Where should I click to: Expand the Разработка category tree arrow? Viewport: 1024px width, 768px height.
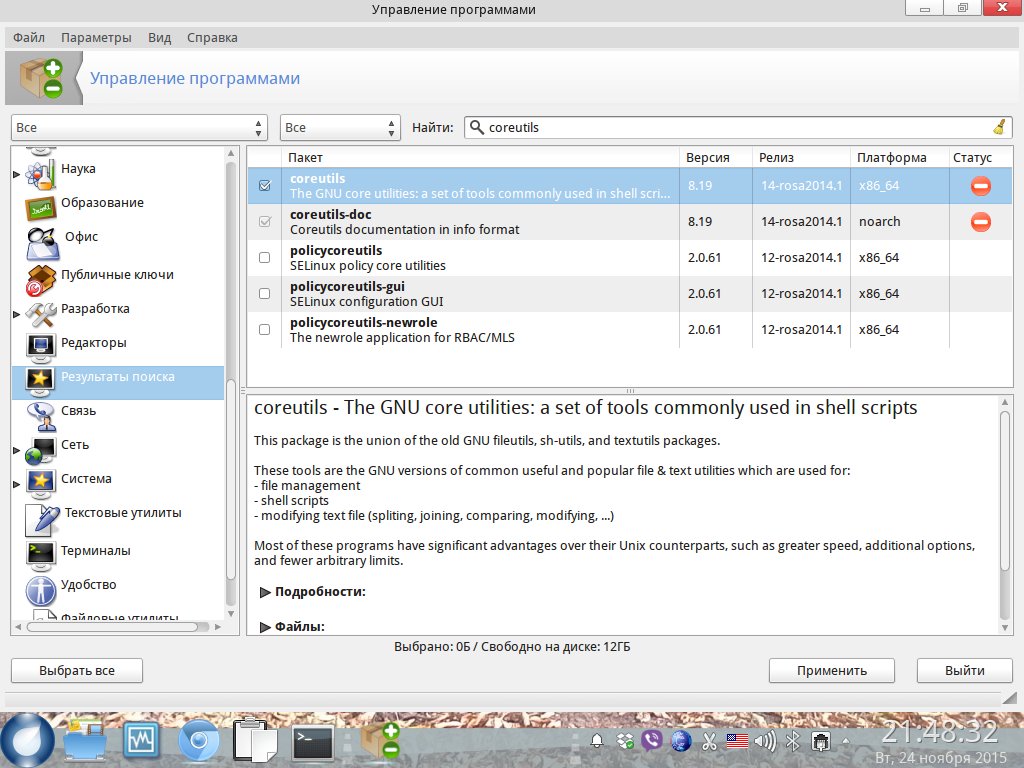pos(16,314)
